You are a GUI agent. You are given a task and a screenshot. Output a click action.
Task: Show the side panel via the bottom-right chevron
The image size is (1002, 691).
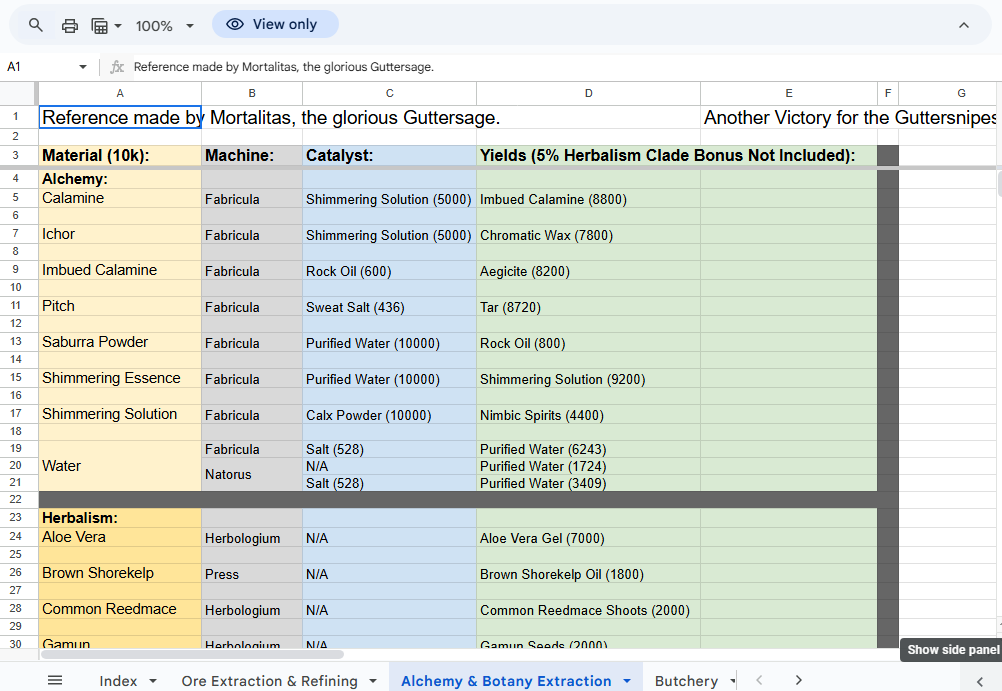(x=979, y=680)
